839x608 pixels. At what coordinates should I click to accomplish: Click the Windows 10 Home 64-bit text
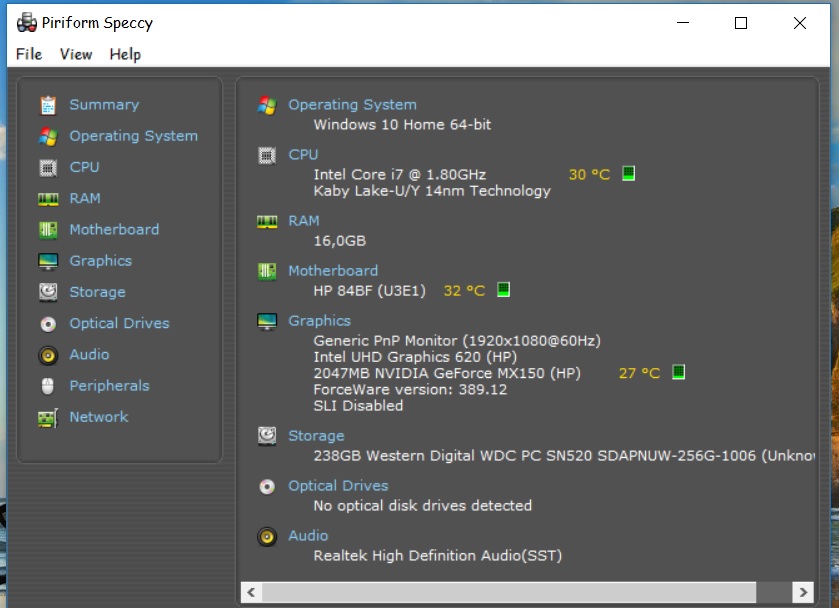[x=402, y=125]
